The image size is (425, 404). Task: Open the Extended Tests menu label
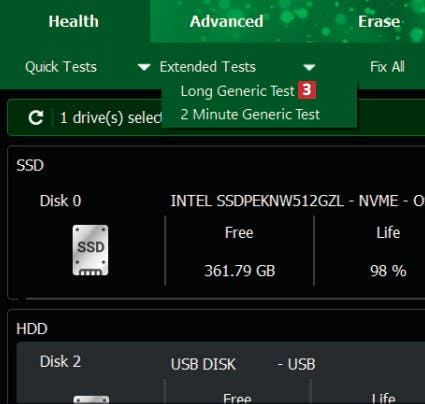click(208, 67)
